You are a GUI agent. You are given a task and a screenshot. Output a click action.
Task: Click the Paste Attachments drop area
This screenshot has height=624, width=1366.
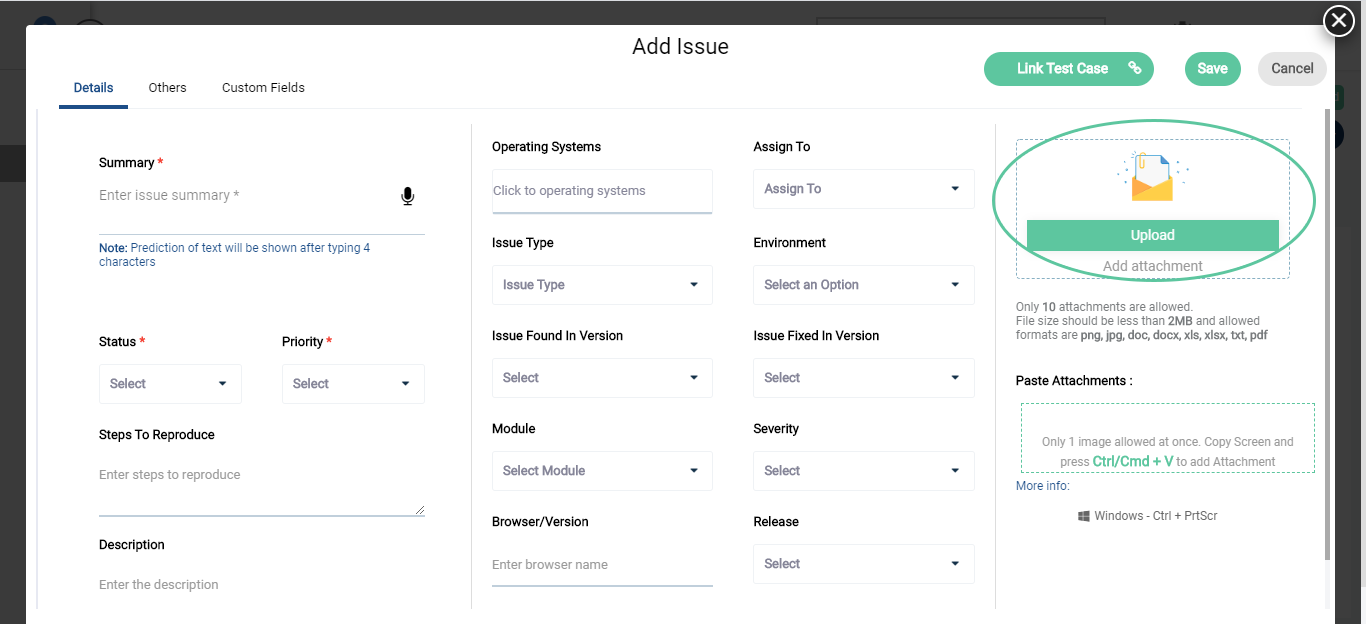pos(1167,438)
